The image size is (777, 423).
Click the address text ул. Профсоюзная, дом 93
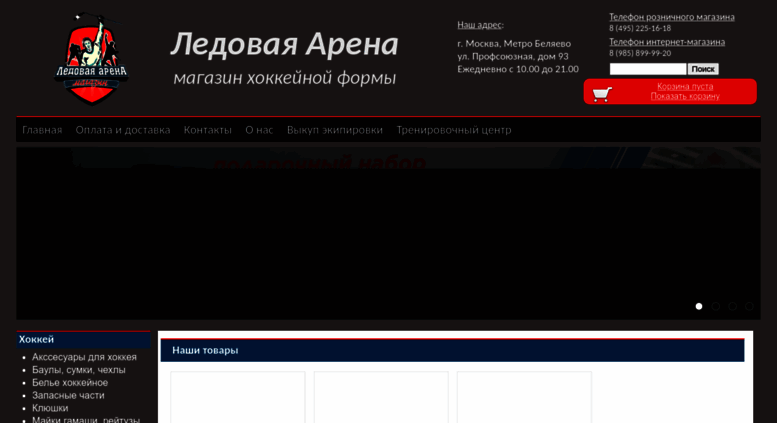[x=513, y=56]
